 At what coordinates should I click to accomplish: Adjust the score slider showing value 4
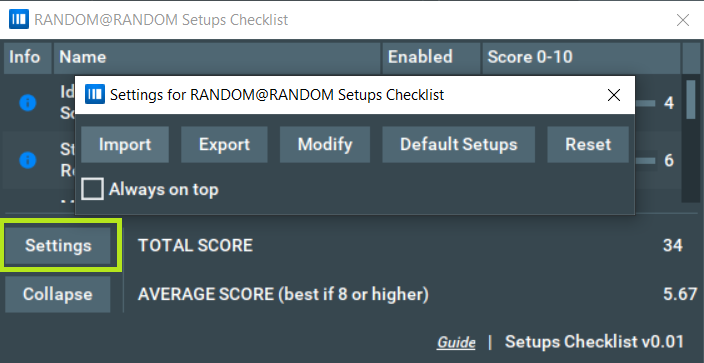pyautogui.click(x=645, y=103)
